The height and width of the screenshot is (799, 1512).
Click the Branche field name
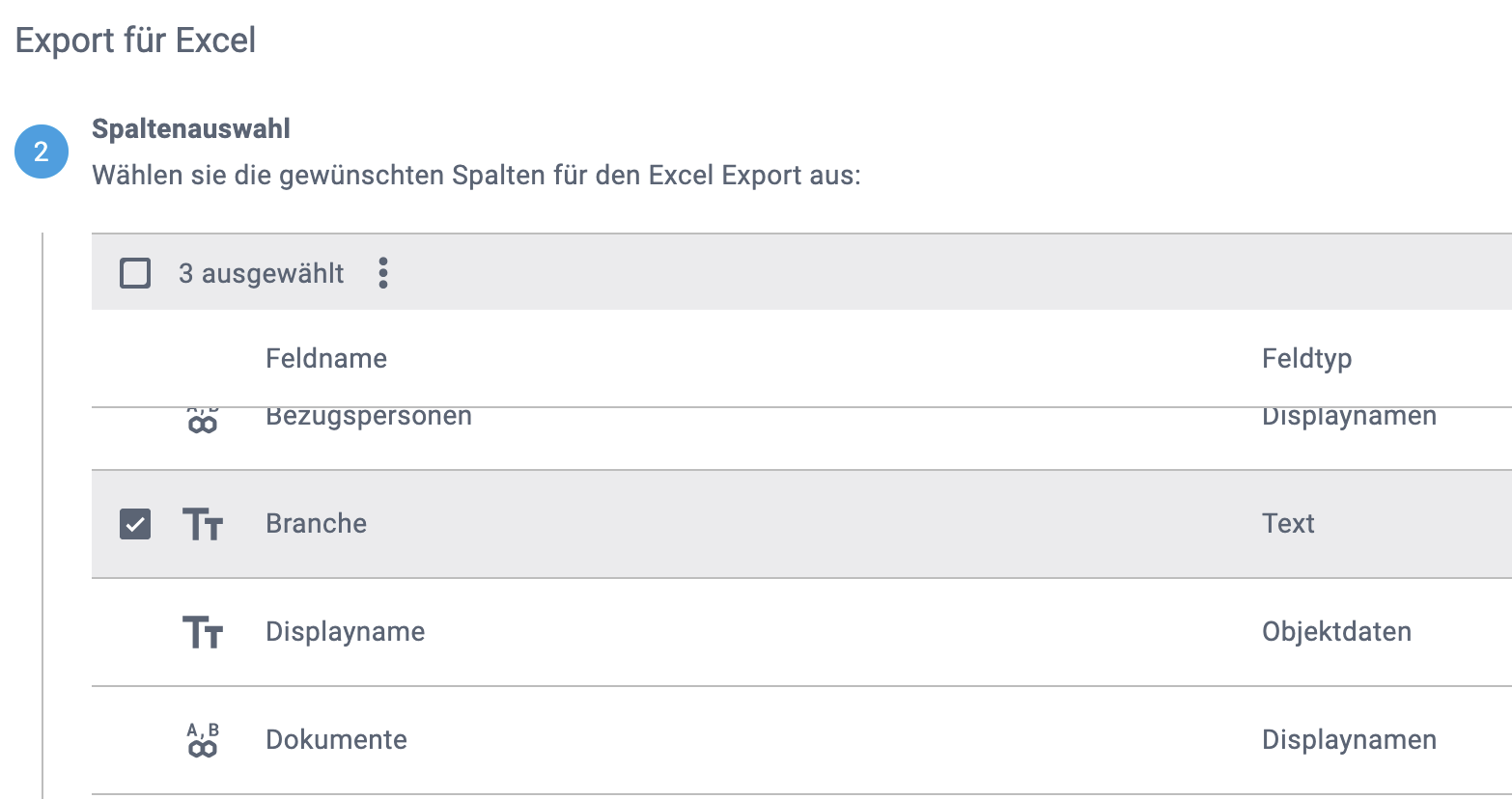316,524
